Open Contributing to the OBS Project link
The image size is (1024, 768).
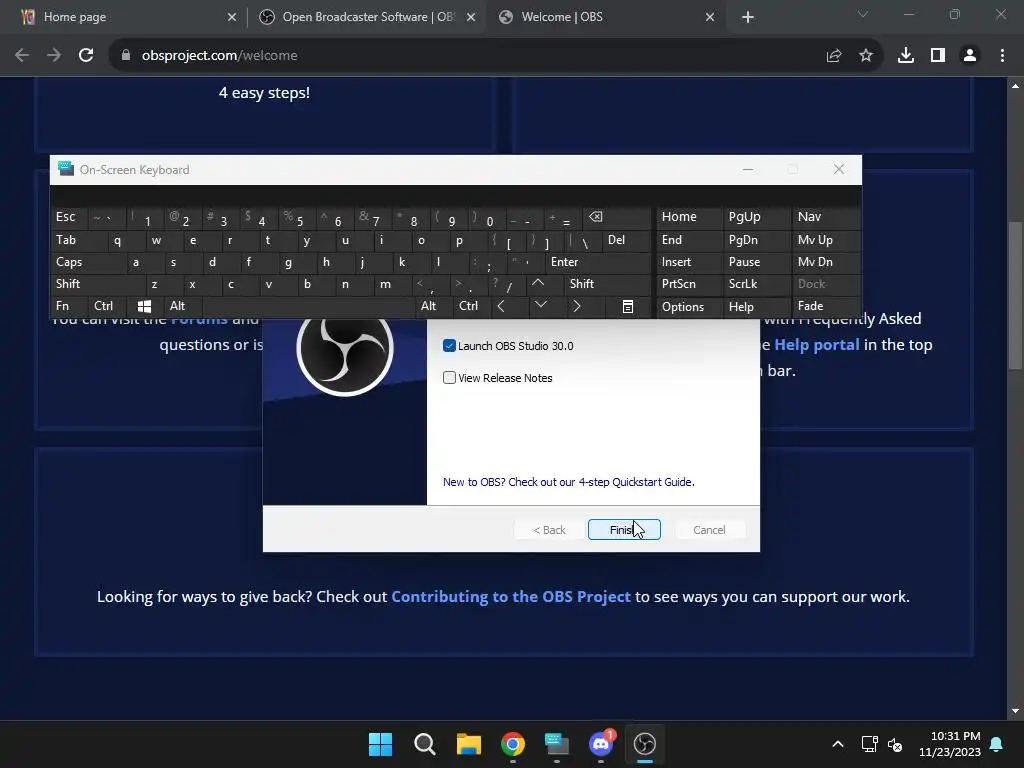[511, 596]
